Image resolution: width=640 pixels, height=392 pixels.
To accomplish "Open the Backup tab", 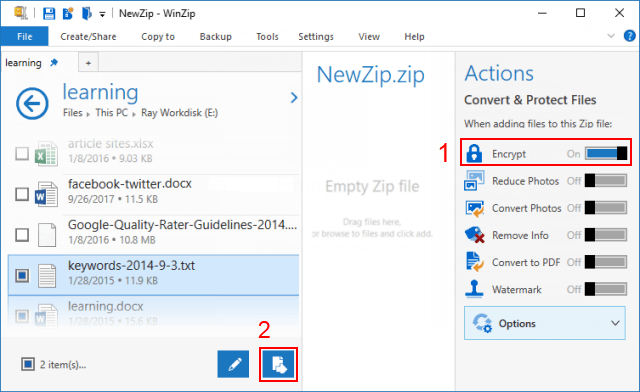I will (216, 37).
